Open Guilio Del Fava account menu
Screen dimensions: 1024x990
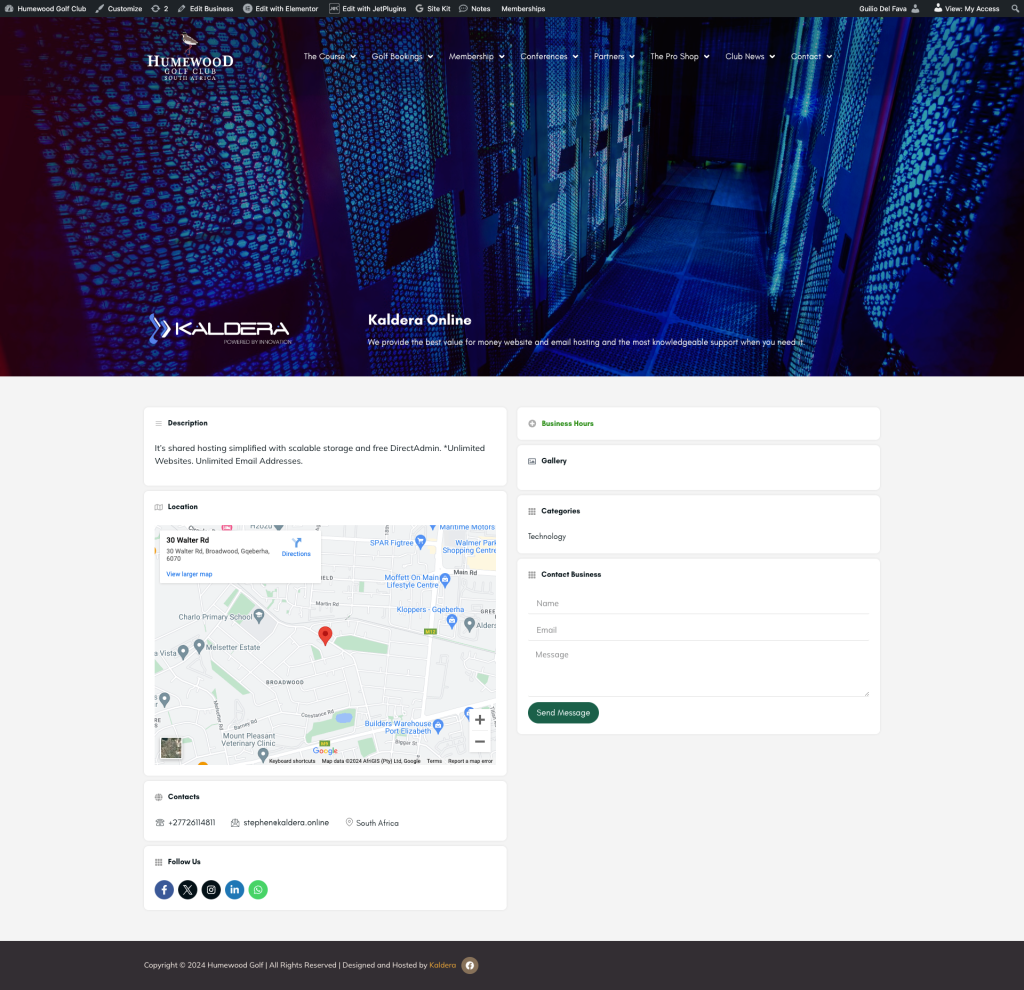889,8
